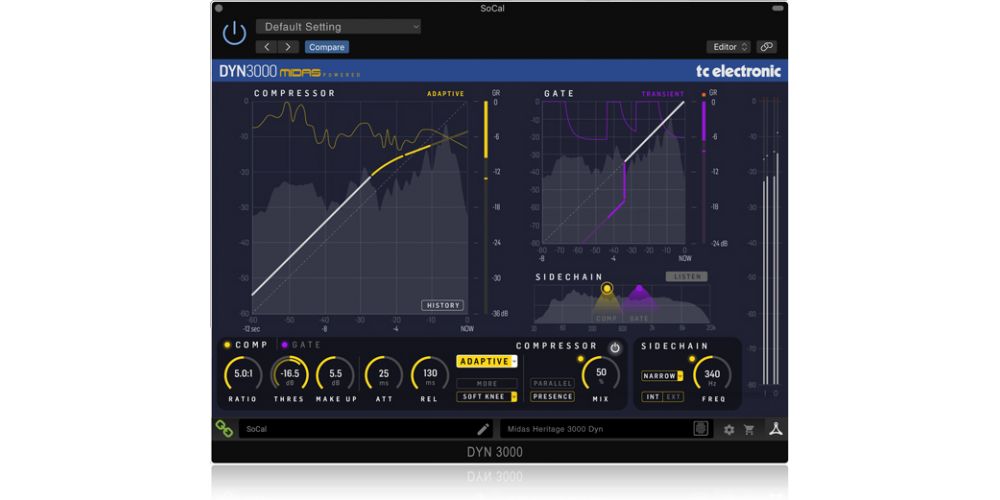Open the SOFT KNEE dropdown
The height and width of the screenshot is (500, 1000).
tap(487, 397)
